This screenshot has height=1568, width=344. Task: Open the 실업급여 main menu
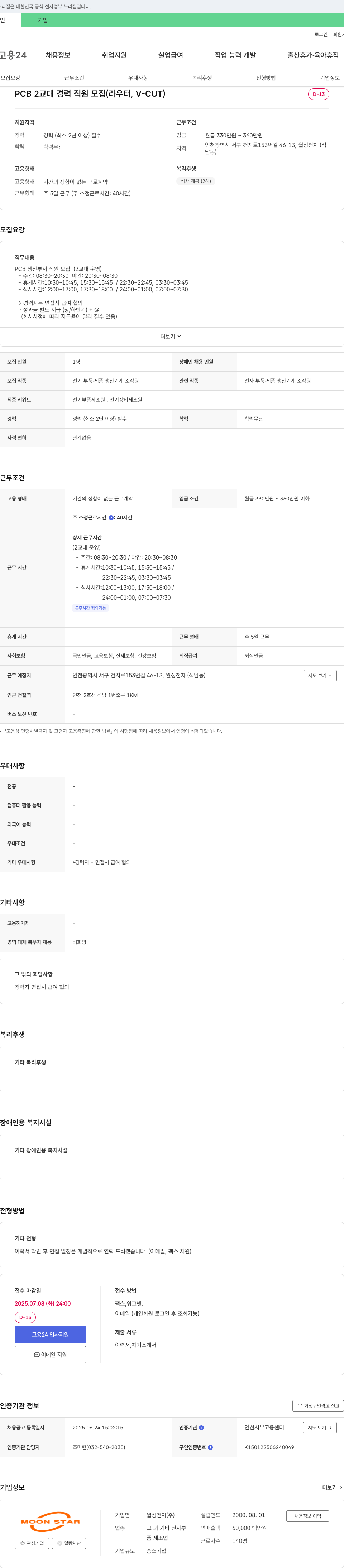point(171,55)
